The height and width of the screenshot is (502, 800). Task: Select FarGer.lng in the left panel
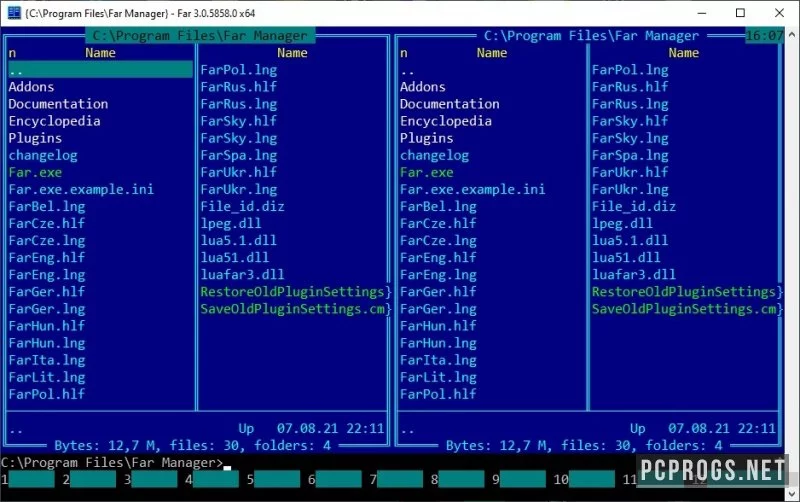pyautogui.click(x=47, y=309)
